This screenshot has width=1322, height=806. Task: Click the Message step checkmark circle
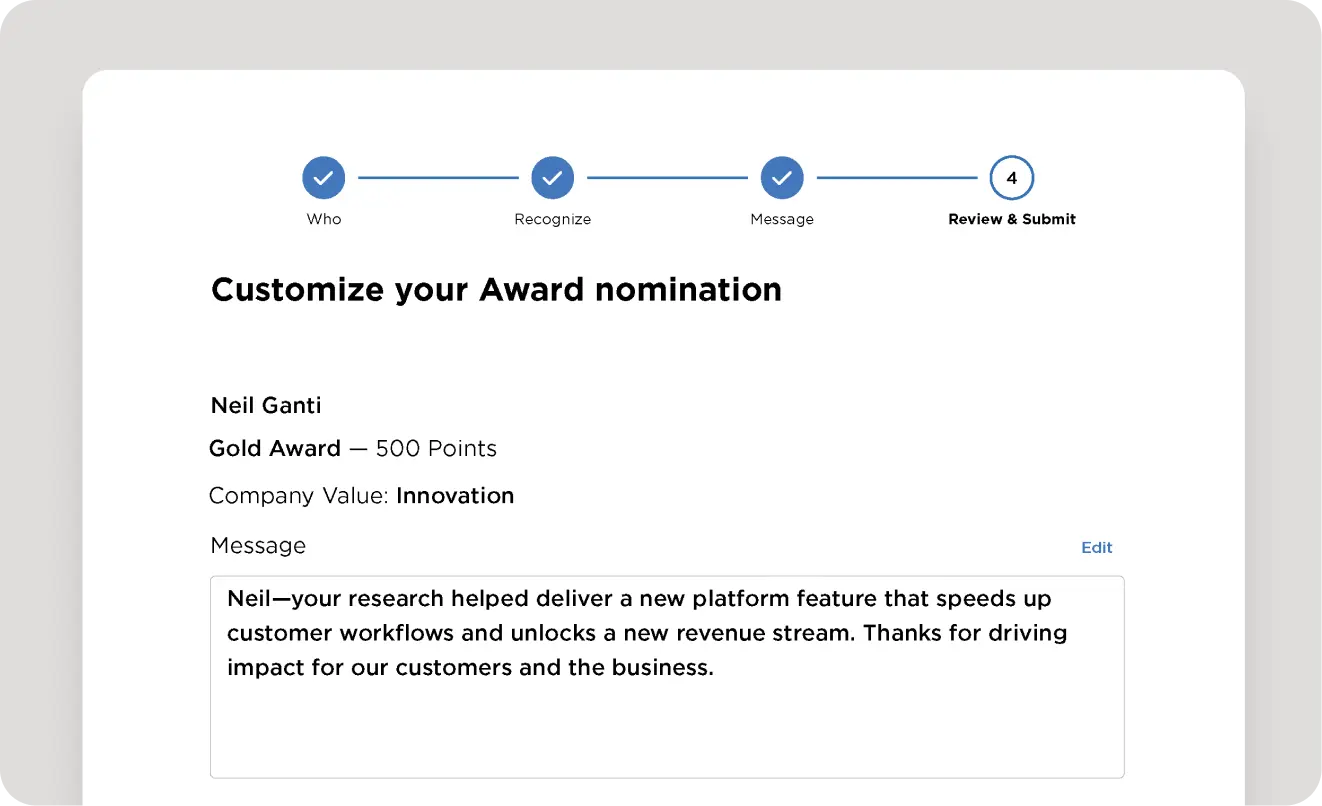782,178
